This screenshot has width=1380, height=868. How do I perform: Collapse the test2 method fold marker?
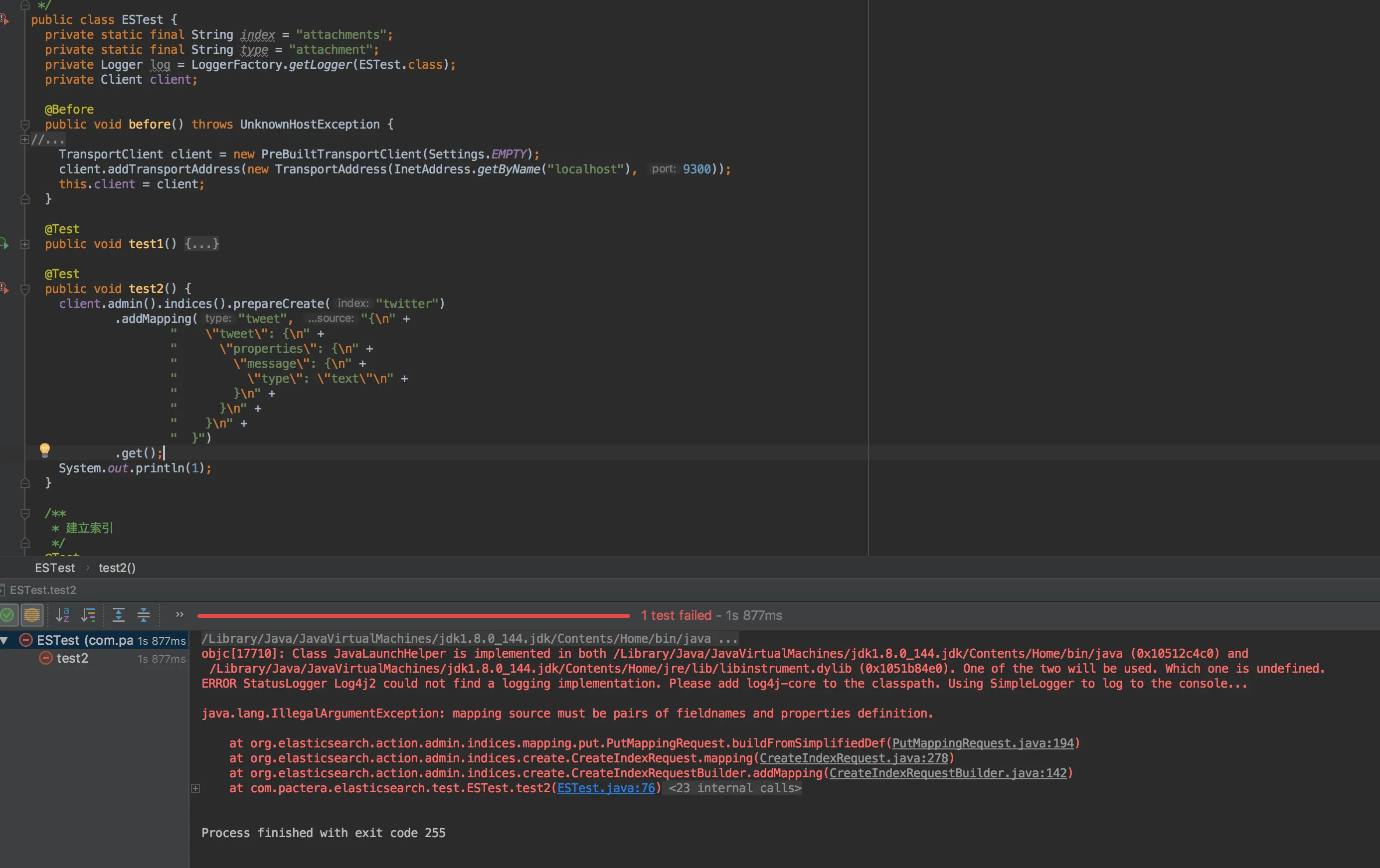click(x=24, y=289)
